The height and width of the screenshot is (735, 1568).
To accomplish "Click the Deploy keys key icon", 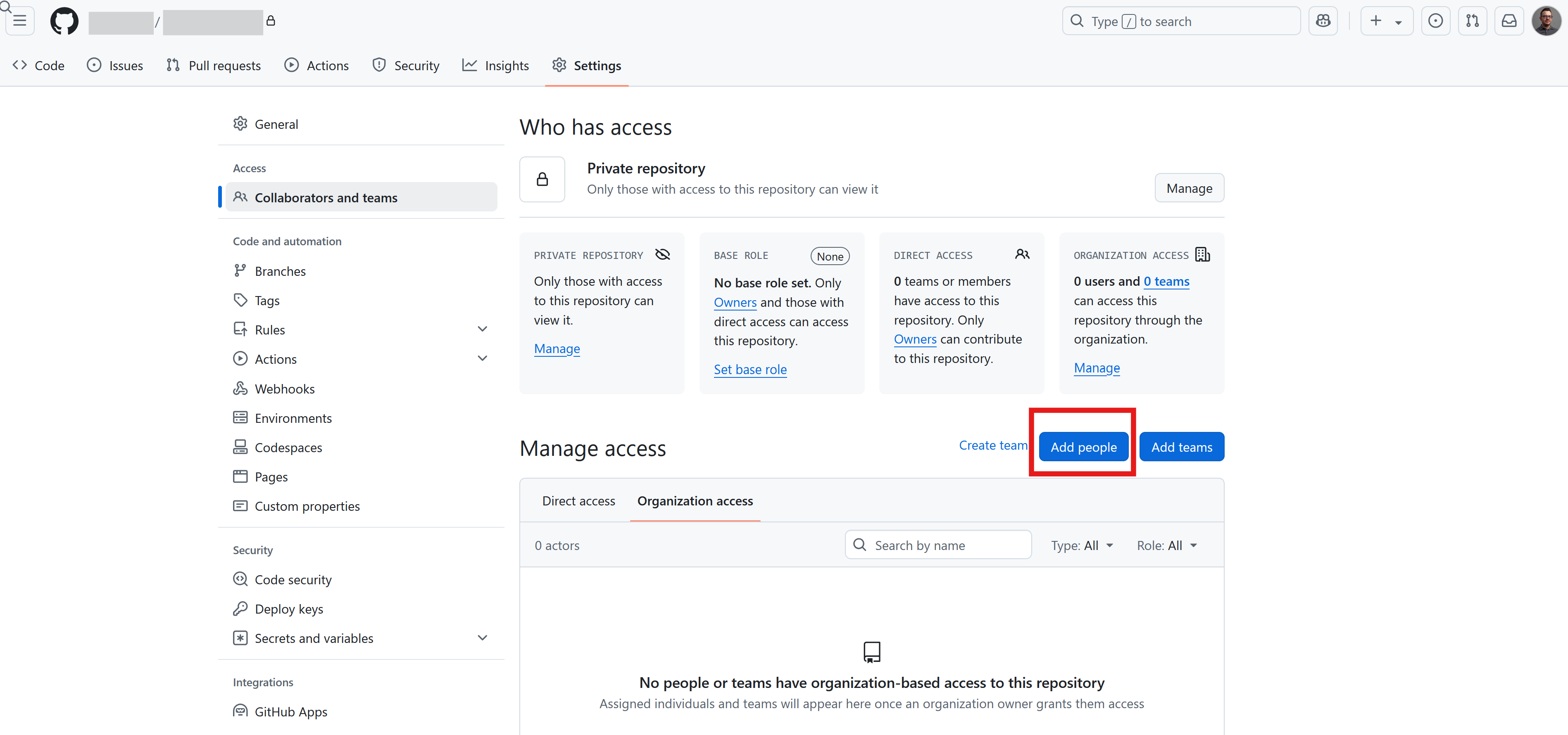I will 240,609.
